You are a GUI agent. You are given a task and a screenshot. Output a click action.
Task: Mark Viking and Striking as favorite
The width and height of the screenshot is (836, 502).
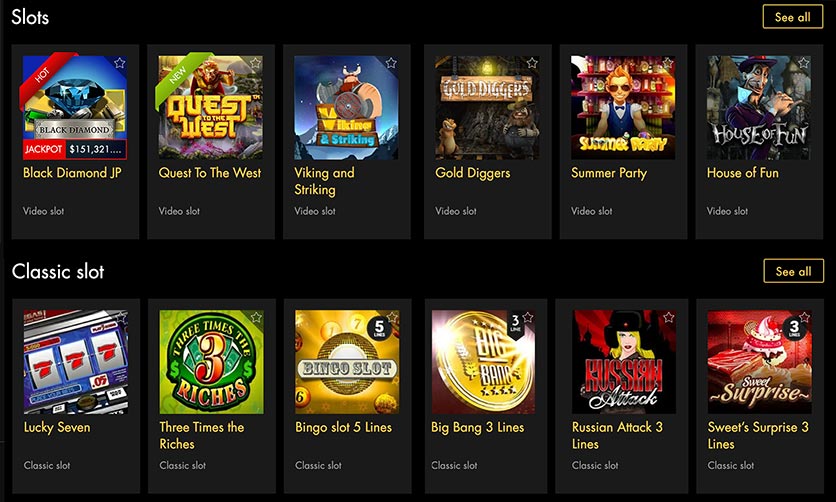[x=391, y=63]
